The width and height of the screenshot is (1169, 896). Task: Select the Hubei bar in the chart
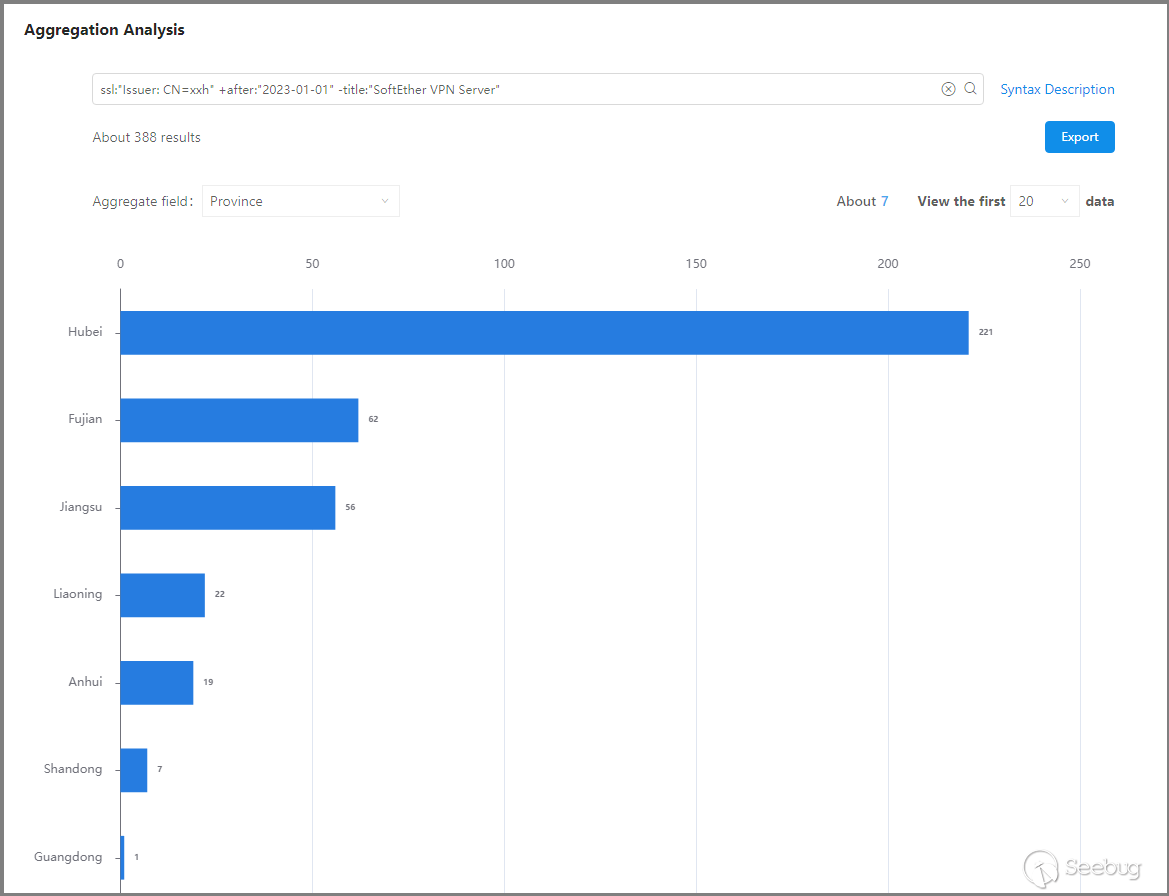tap(544, 333)
